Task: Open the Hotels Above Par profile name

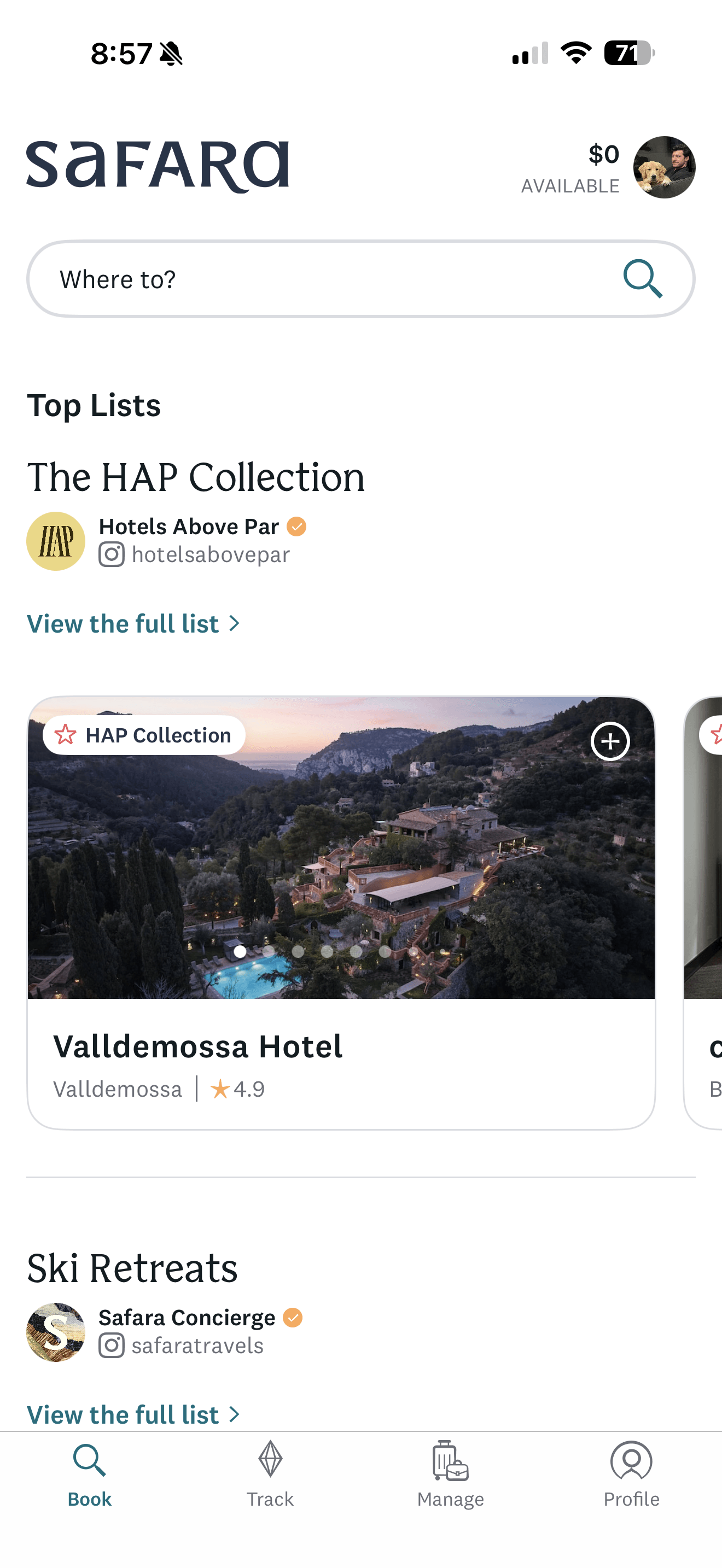Action: [189, 526]
